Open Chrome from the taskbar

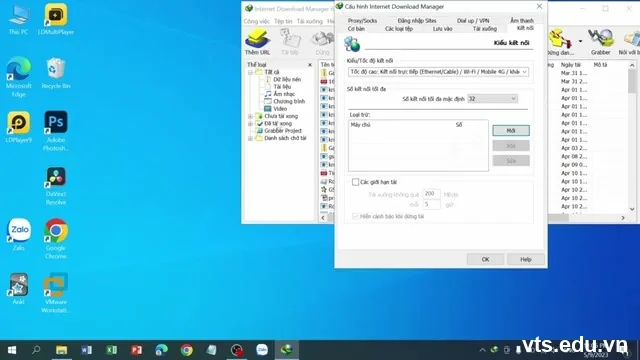click(x=187, y=350)
